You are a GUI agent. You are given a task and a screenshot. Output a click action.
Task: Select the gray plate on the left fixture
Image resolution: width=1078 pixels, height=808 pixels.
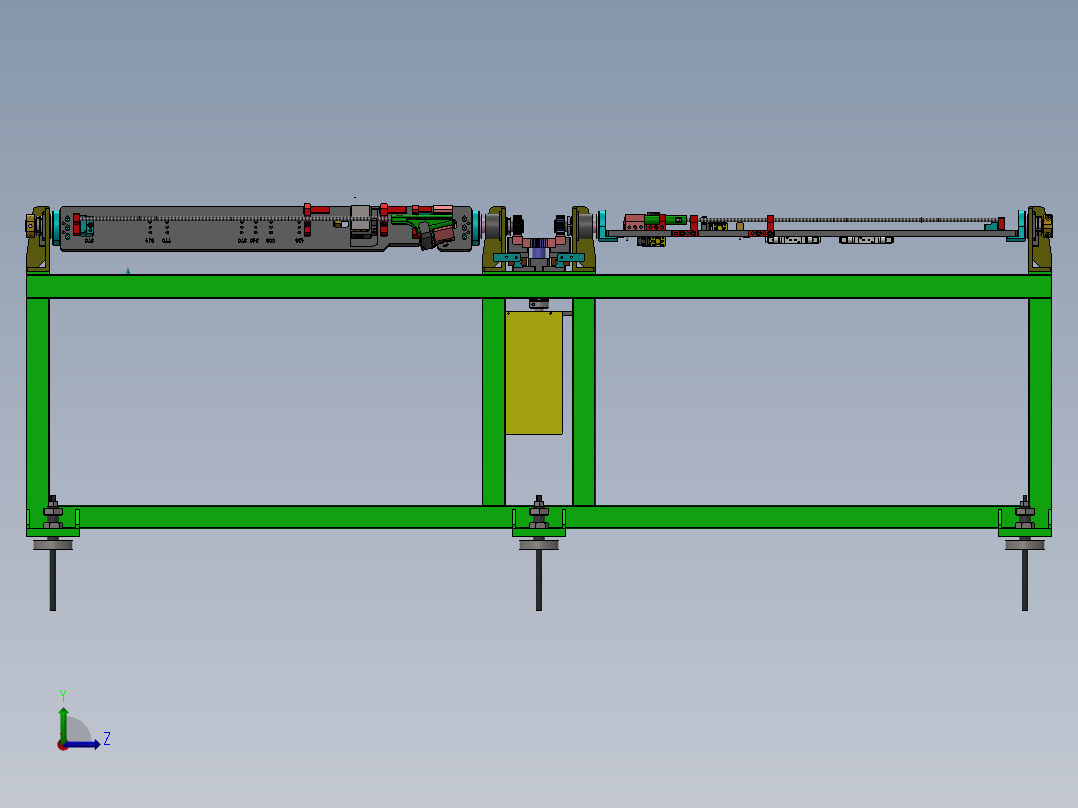(x=206, y=234)
